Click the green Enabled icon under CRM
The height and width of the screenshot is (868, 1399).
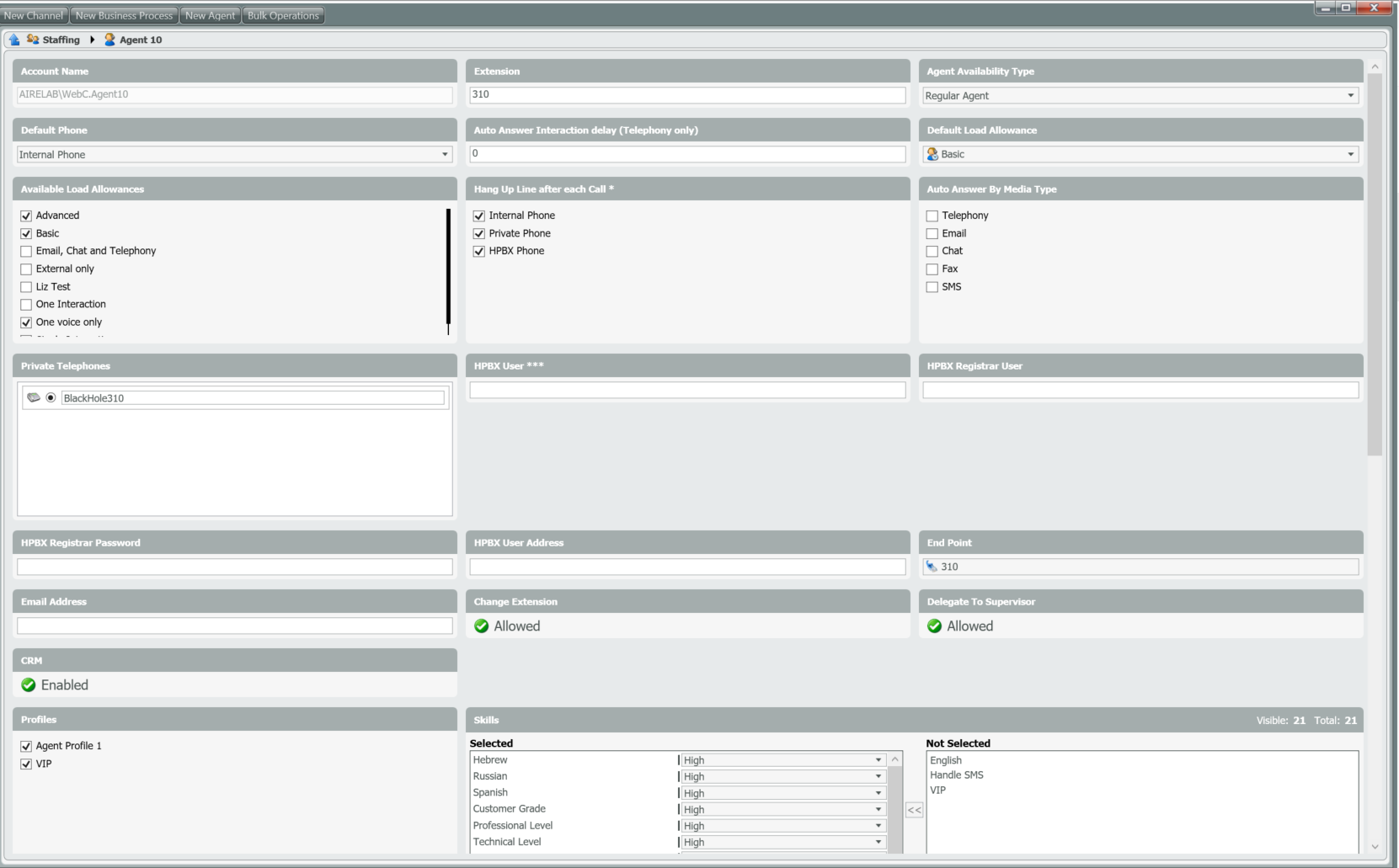(x=29, y=685)
